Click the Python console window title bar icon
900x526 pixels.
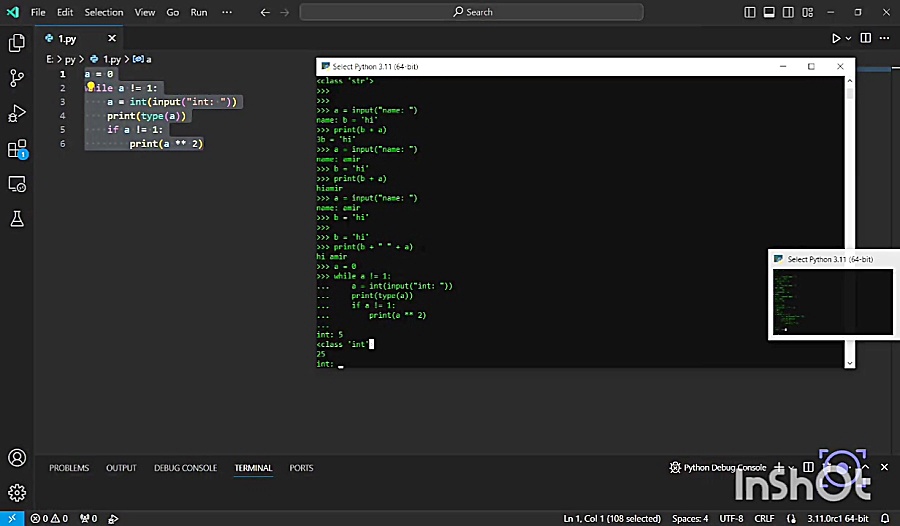[x=325, y=67]
